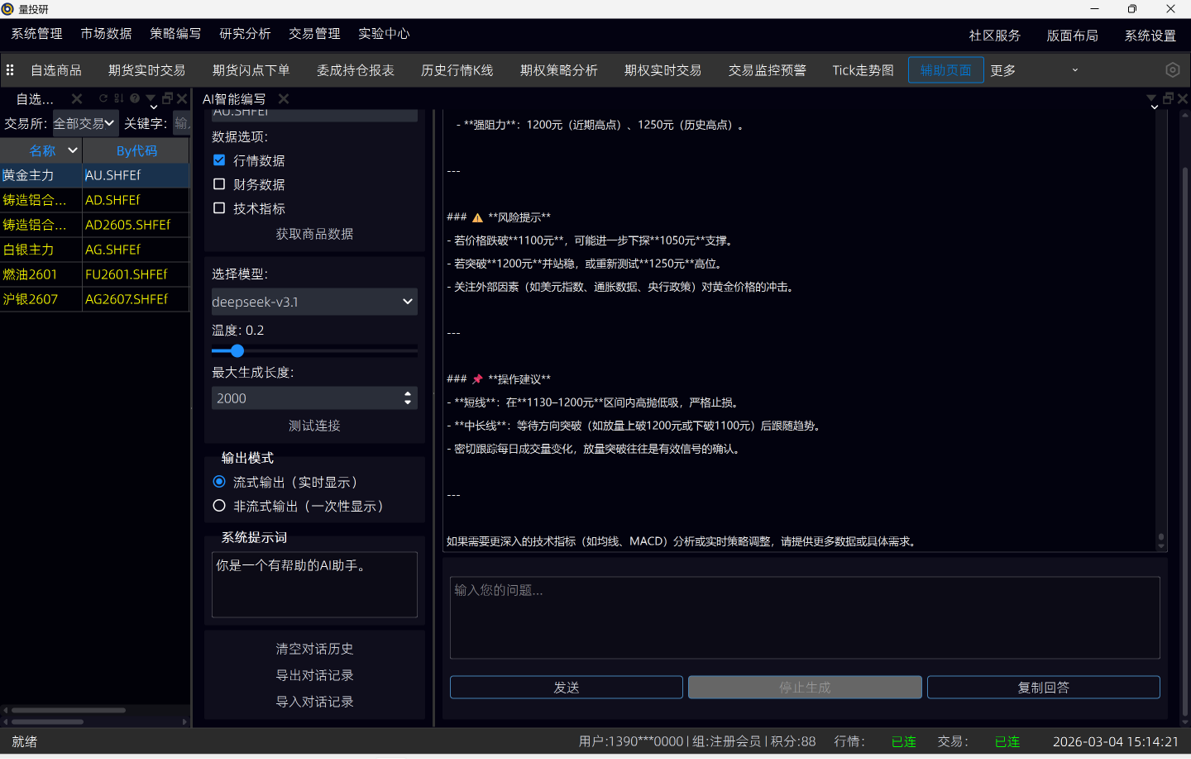Open system settings via the gear icon
1191x759 pixels.
pyautogui.click(x=1171, y=70)
